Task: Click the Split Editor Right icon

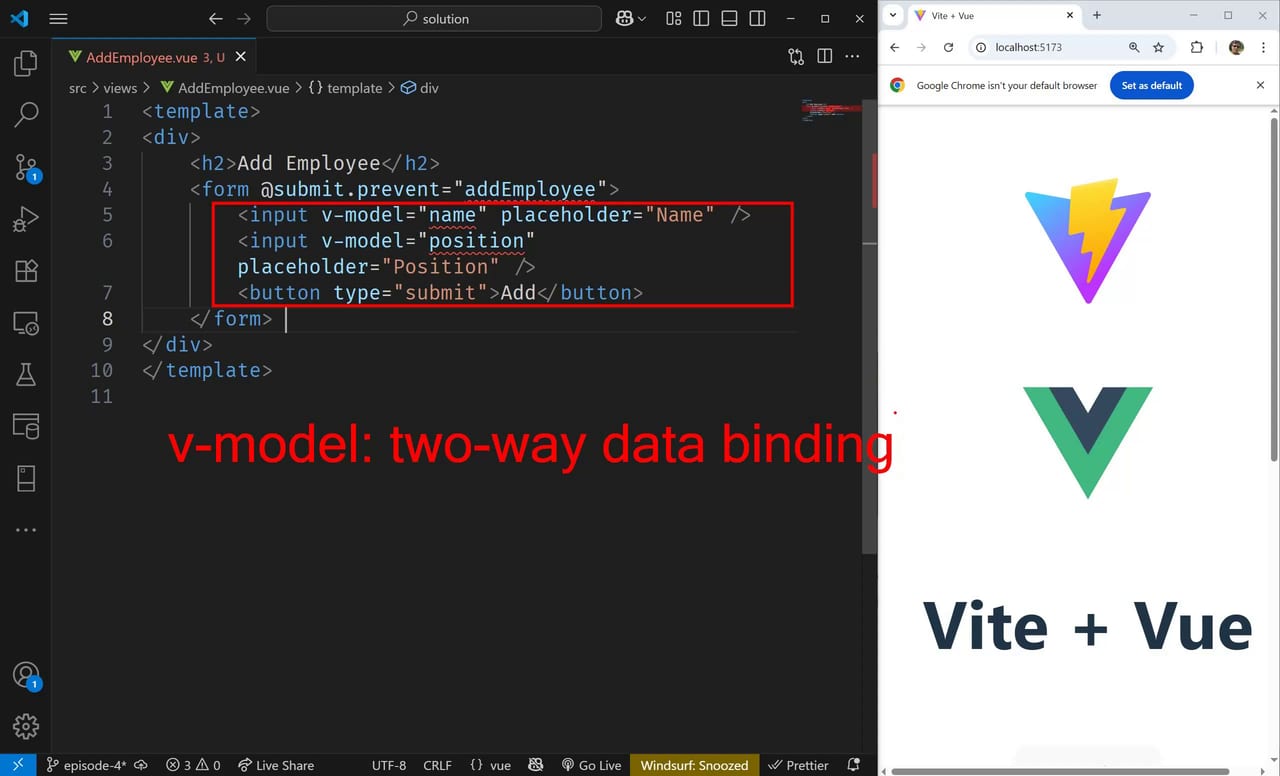Action: coord(825,57)
